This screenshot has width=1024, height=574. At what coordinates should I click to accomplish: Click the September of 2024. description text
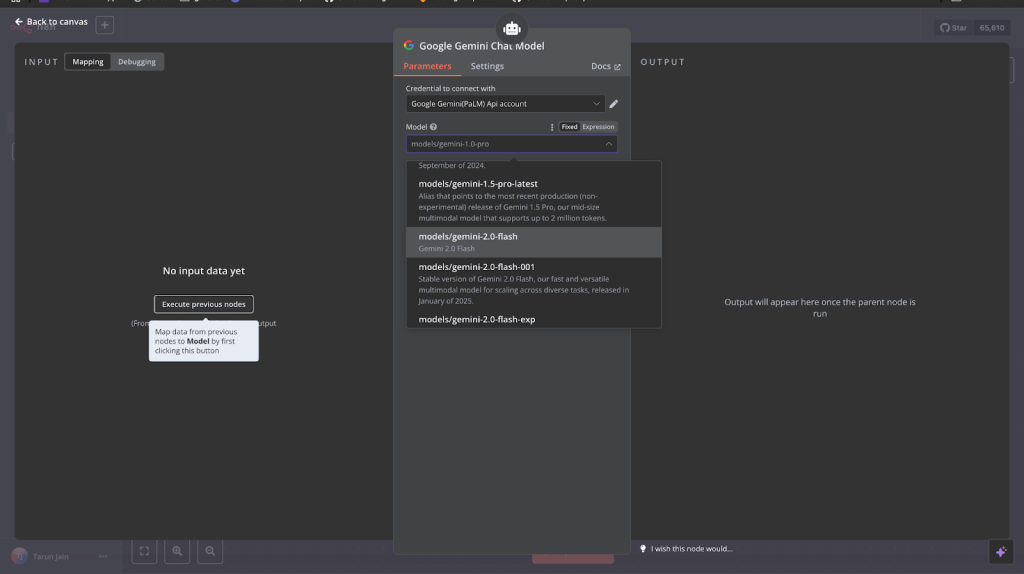click(452, 165)
